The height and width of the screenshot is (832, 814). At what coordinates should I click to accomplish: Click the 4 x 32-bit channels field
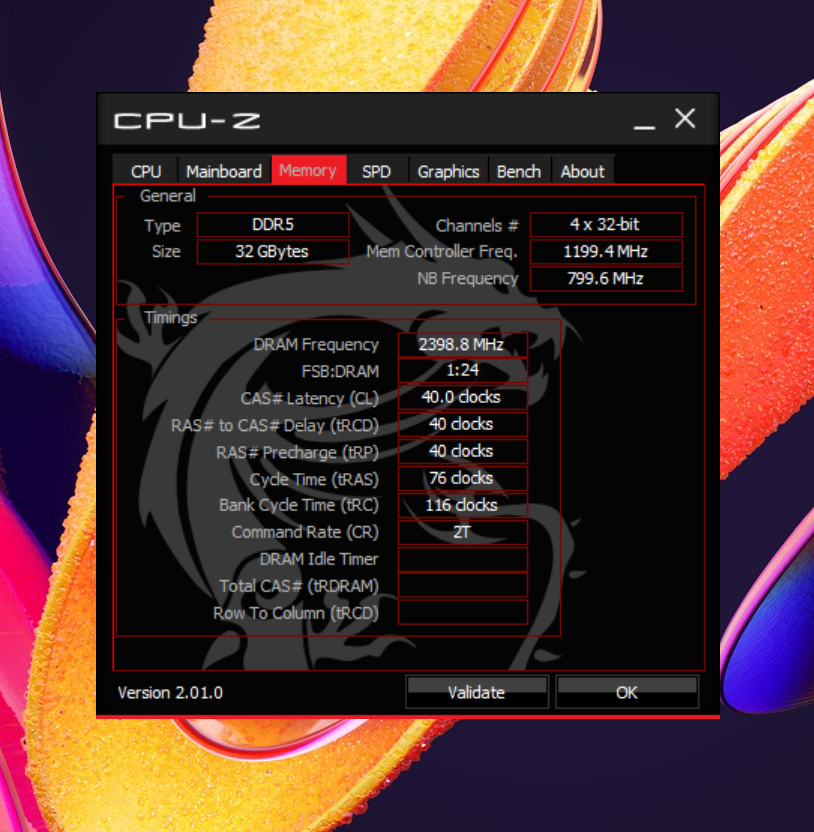[x=606, y=224]
